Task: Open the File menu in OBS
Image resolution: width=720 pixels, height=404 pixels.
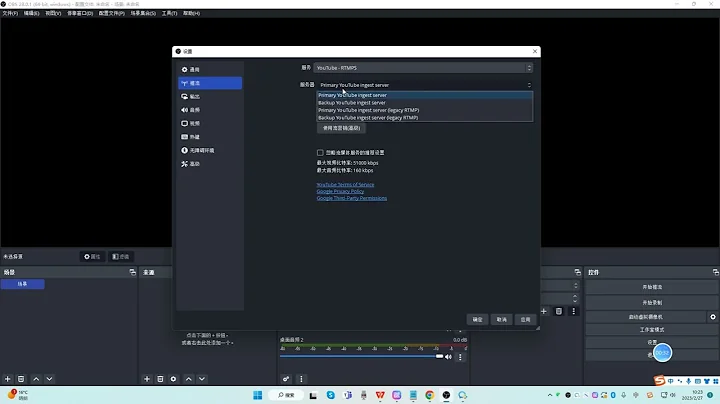Action: point(10,13)
